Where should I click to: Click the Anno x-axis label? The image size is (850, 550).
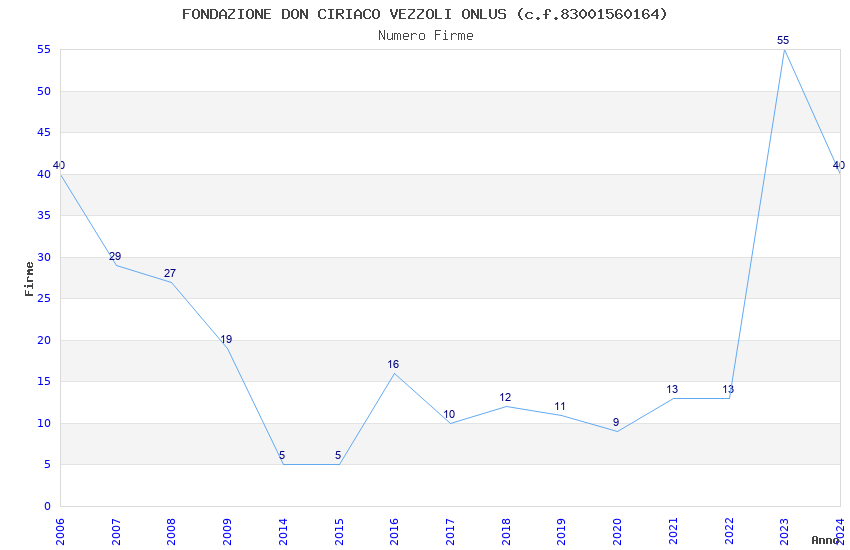coord(825,540)
